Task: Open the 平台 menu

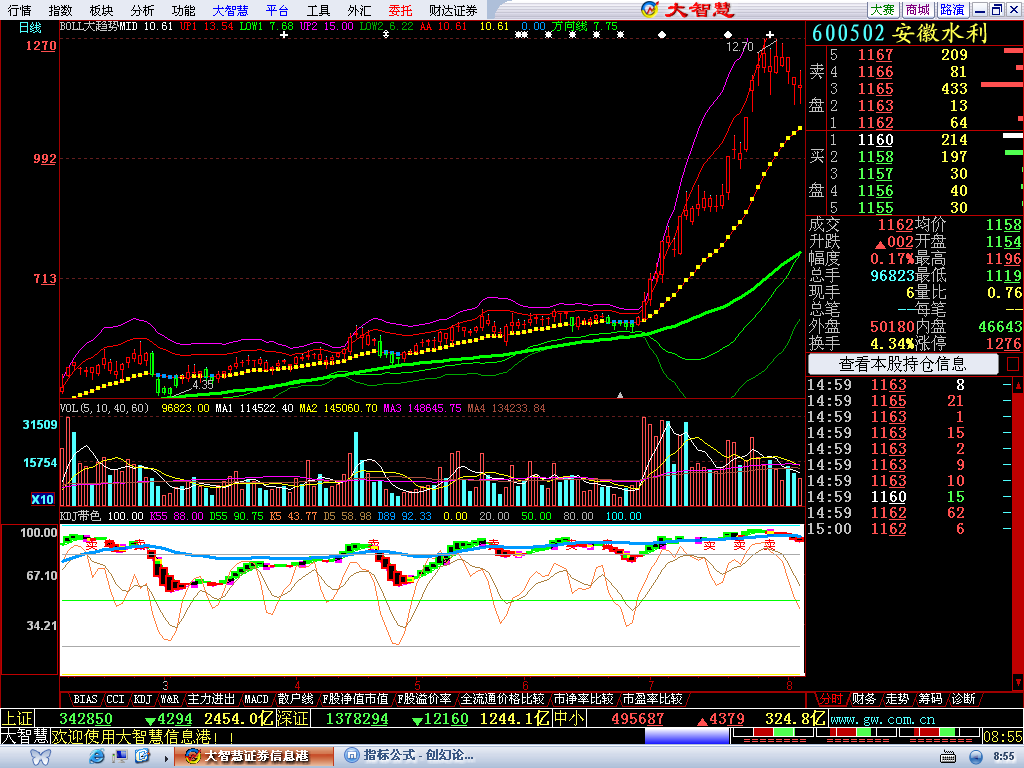Action: pyautogui.click(x=278, y=10)
